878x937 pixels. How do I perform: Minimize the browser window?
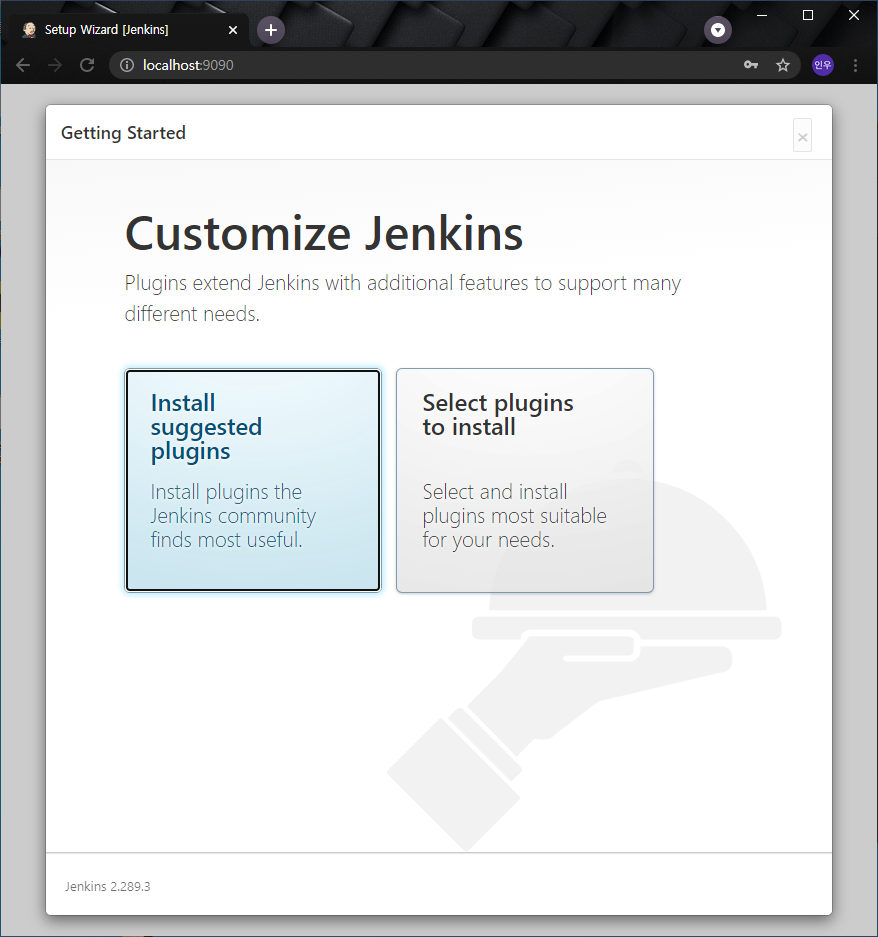point(762,16)
